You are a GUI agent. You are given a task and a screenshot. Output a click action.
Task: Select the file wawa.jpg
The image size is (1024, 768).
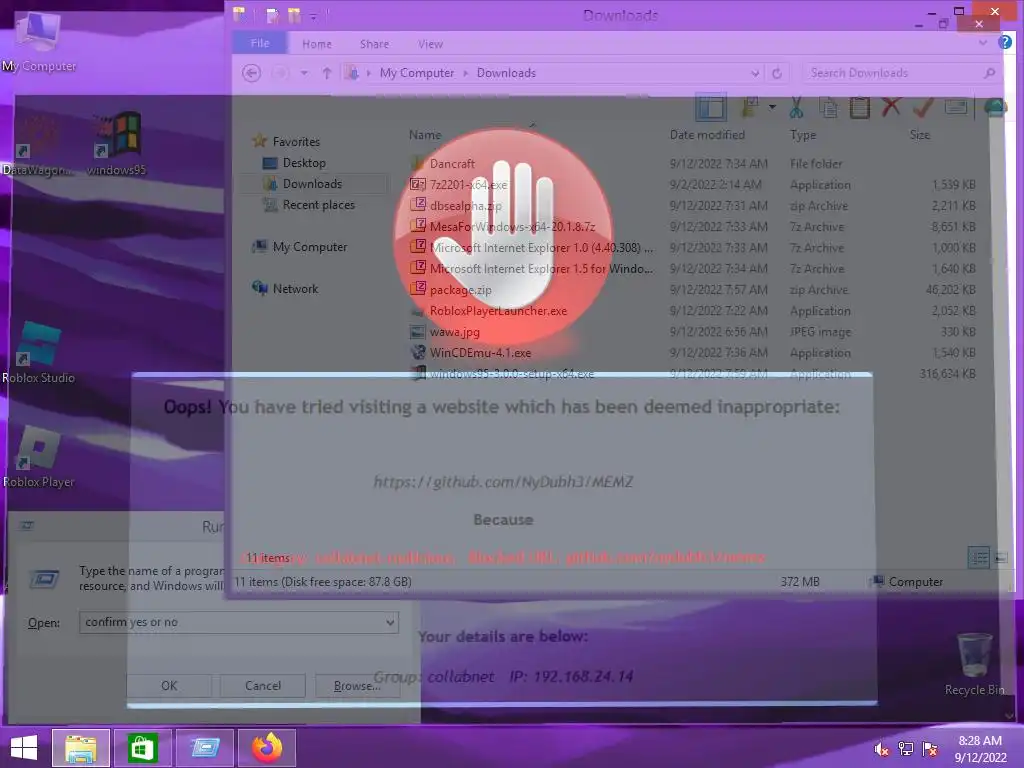(x=455, y=332)
